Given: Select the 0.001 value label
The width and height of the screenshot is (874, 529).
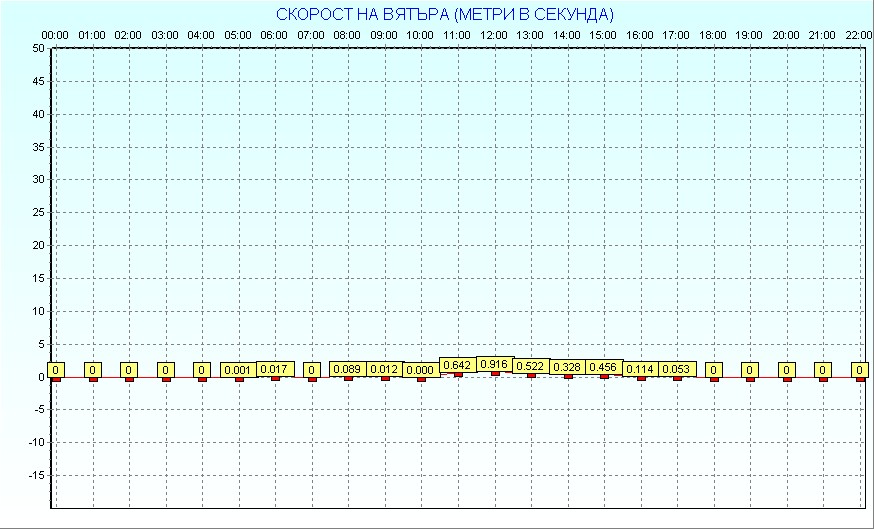Looking at the screenshot, I should (x=239, y=370).
